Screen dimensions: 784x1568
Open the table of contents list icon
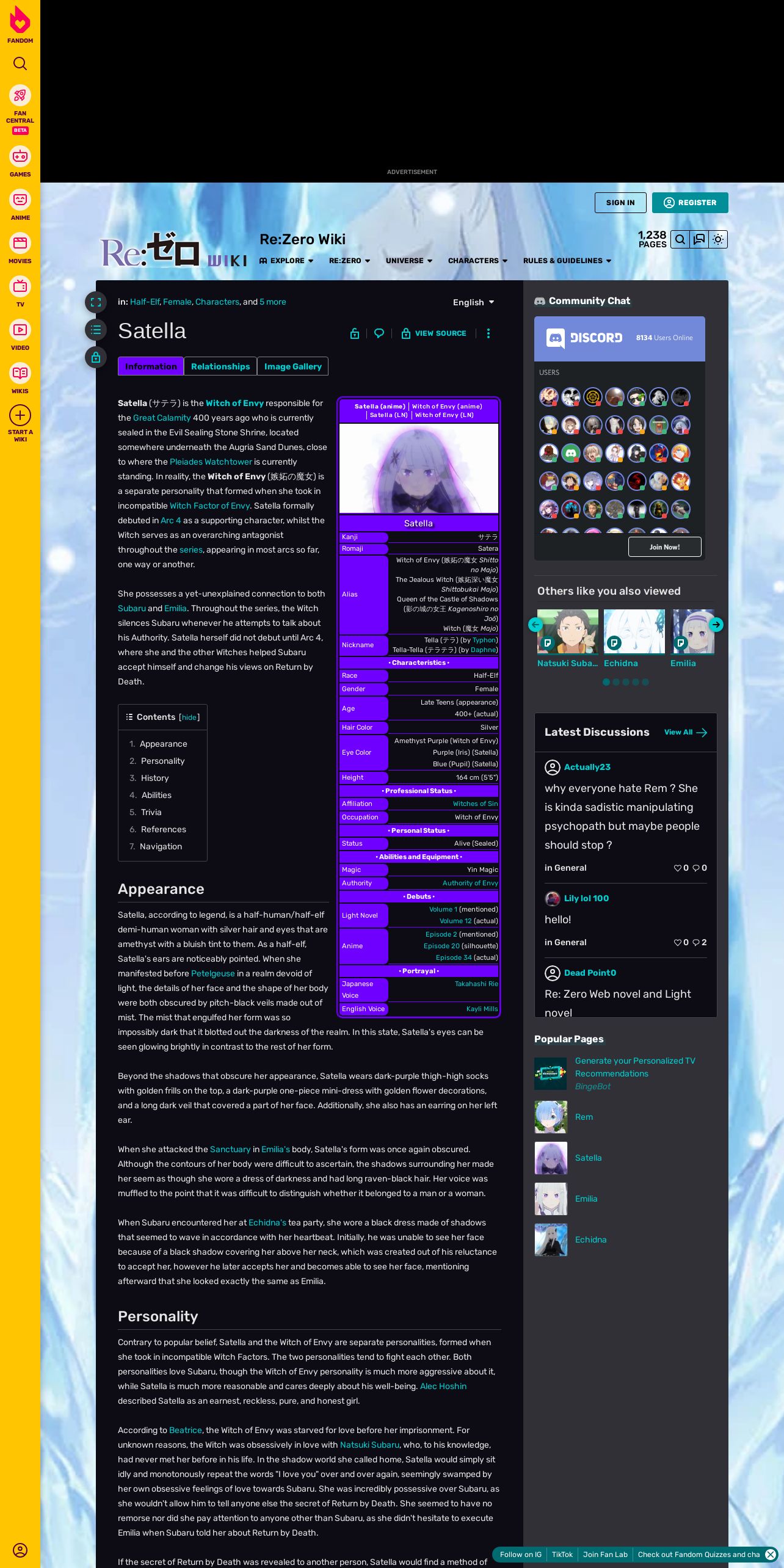click(96, 330)
